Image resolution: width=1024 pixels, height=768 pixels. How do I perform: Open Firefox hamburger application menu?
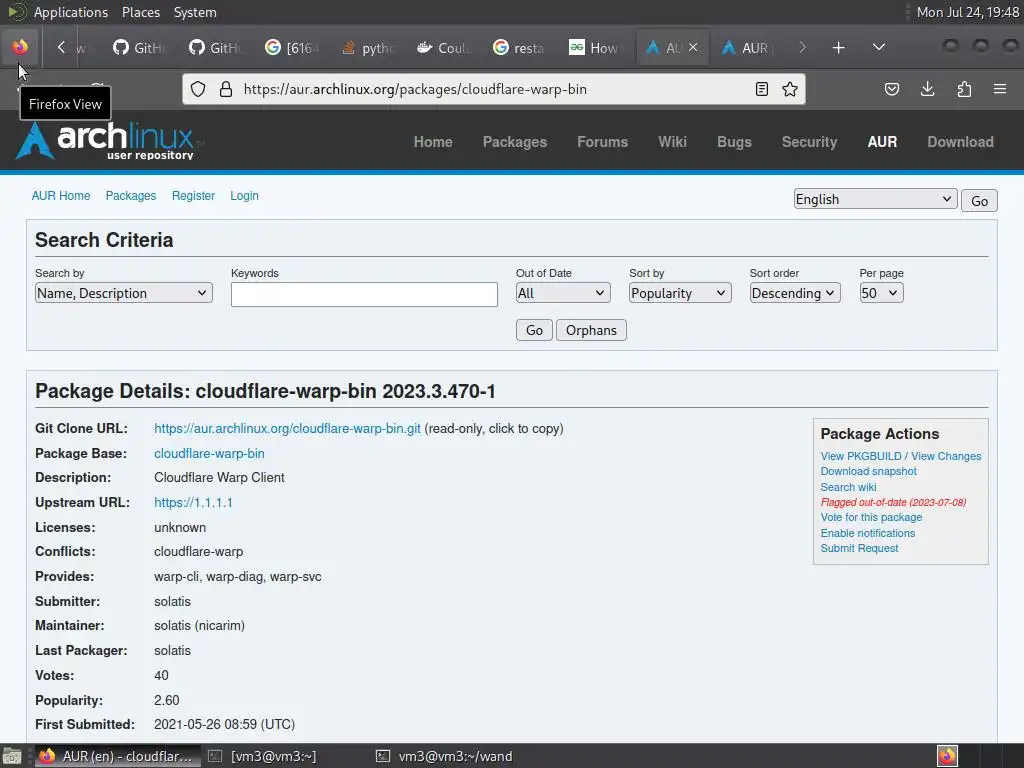coord(1000,89)
